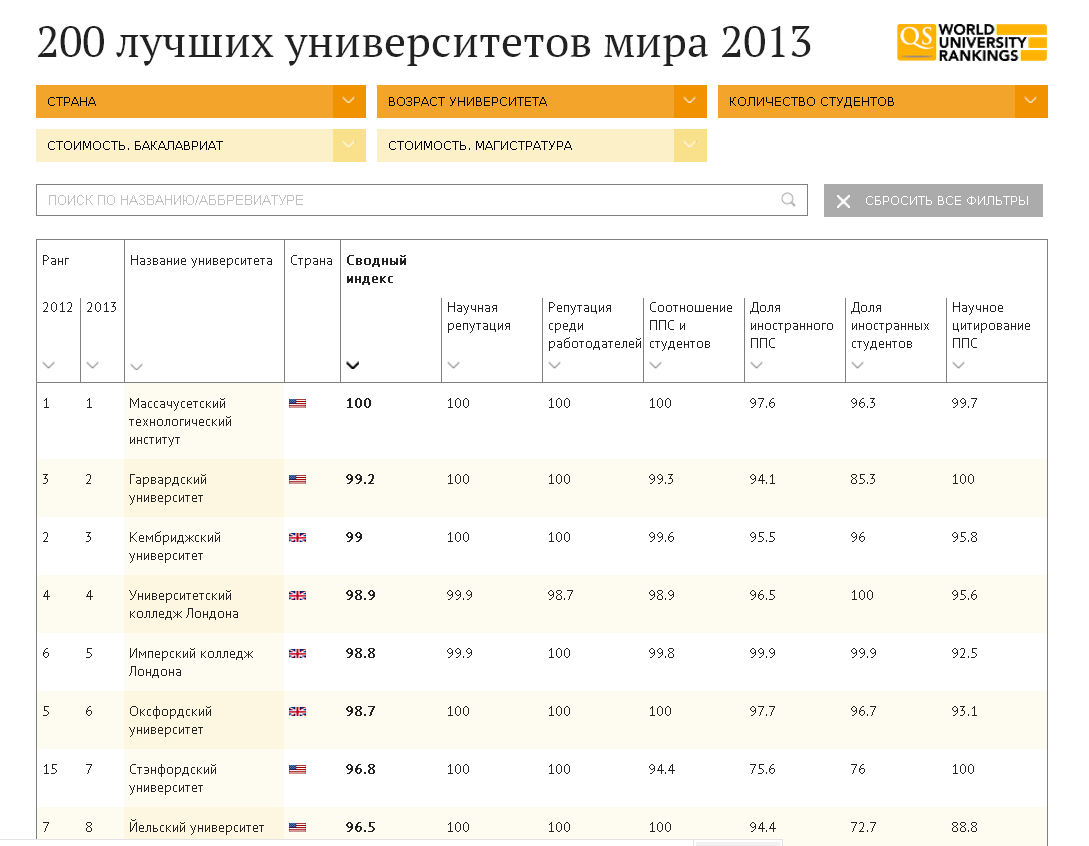The height and width of the screenshot is (846, 1089).
Task: Select Гарвардский университет in the table
Action: [168, 488]
